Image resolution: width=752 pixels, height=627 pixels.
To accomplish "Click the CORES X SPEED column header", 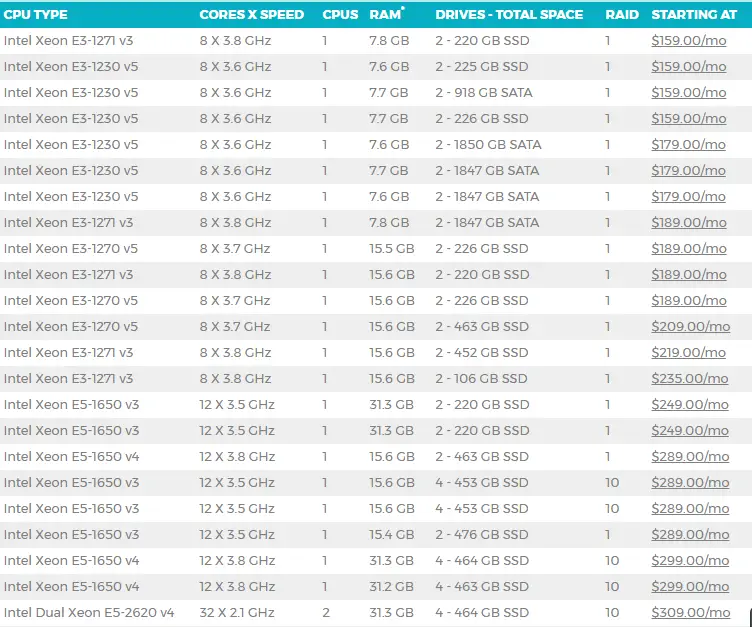I will point(252,14).
